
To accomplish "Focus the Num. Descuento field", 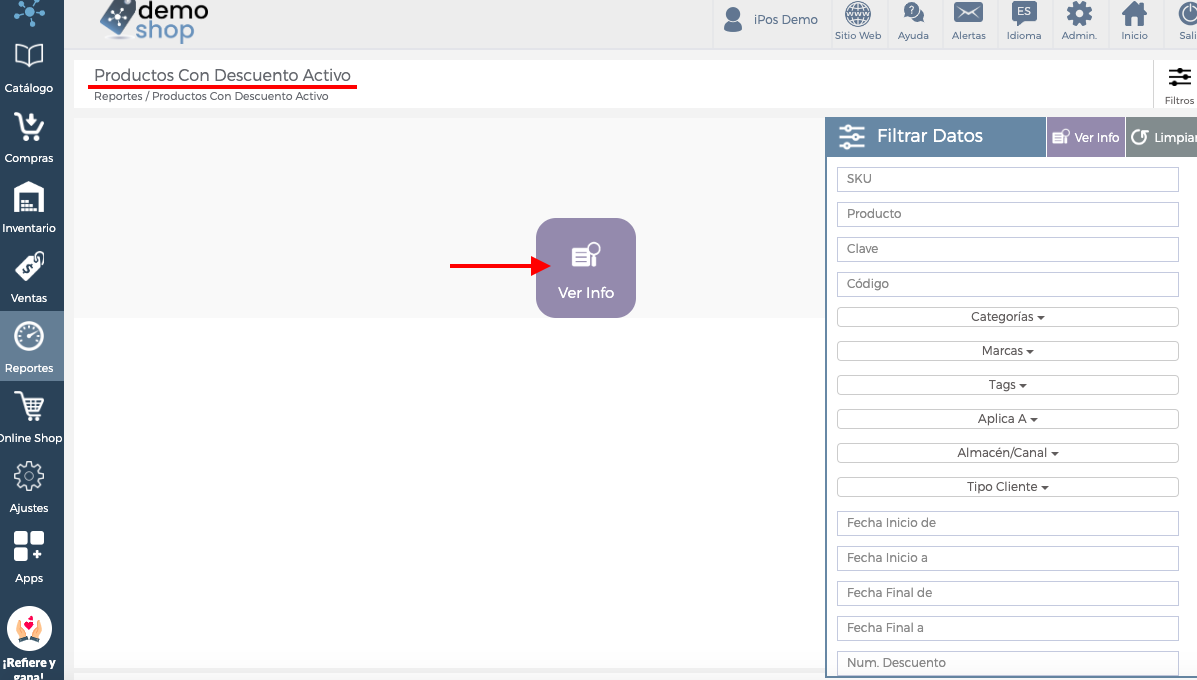I will point(1008,663).
